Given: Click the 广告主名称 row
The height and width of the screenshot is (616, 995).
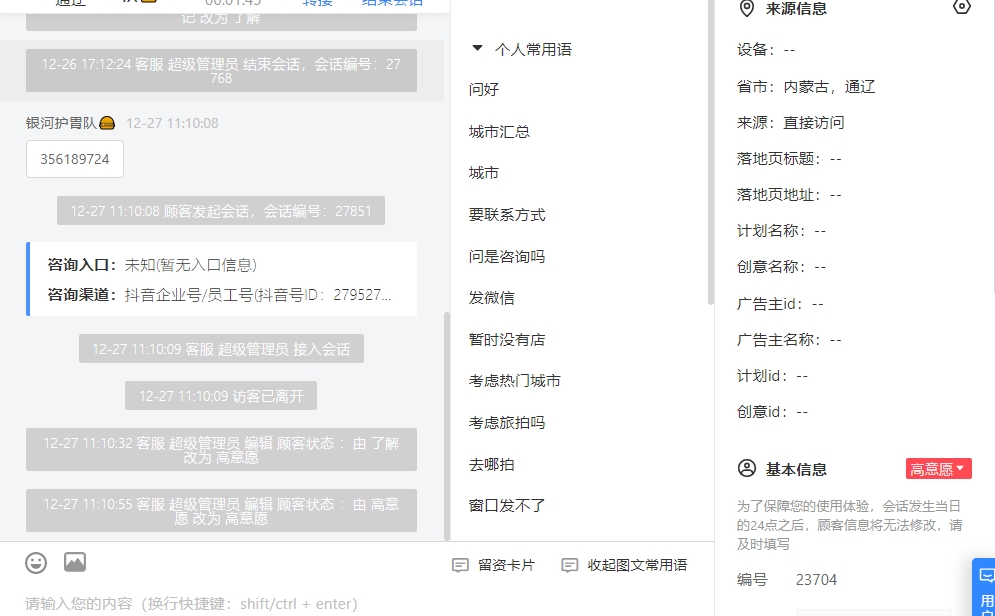Looking at the screenshot, I should click(x=789, y=339).
